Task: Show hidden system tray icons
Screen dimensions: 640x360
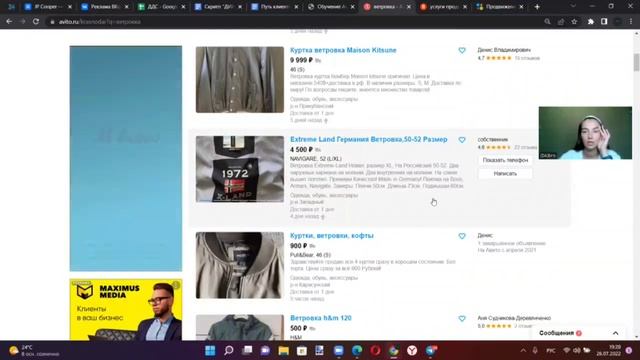Action: [523, 351]
